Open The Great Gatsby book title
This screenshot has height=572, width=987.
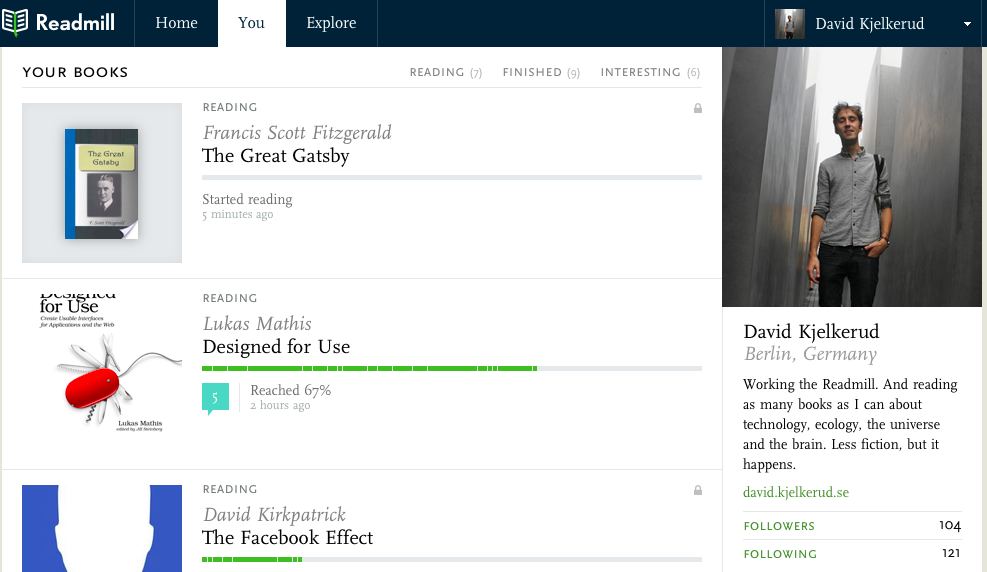[276, 155]
